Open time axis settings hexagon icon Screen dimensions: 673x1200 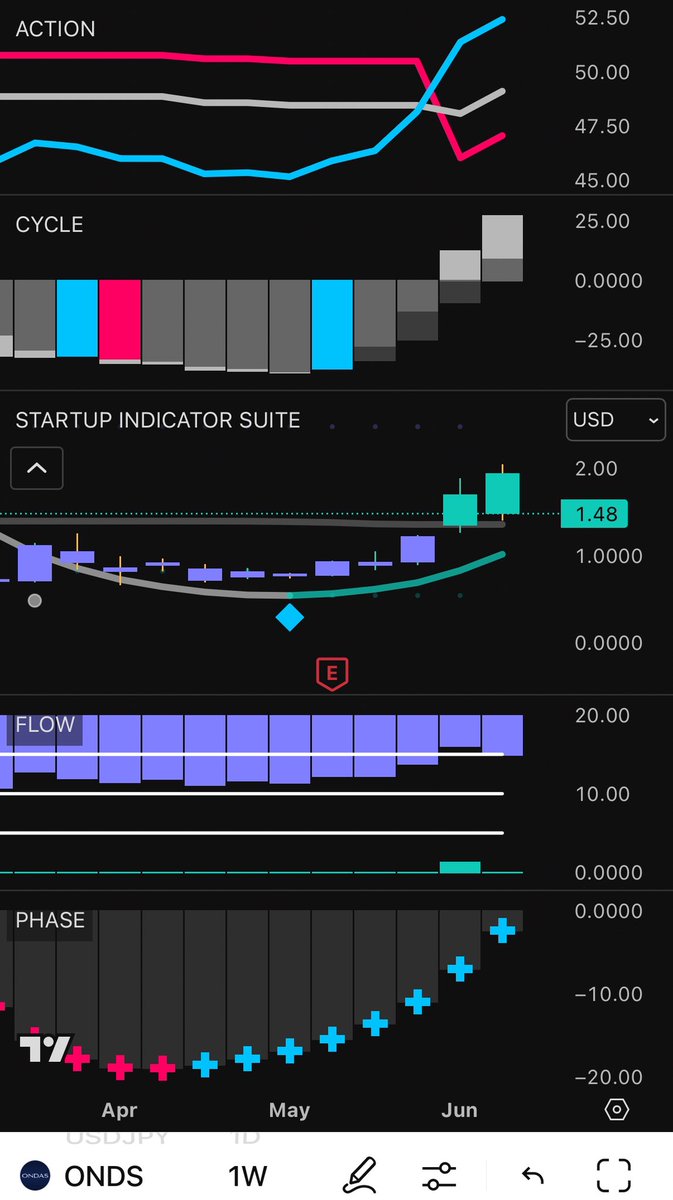tap(617, 1110)
